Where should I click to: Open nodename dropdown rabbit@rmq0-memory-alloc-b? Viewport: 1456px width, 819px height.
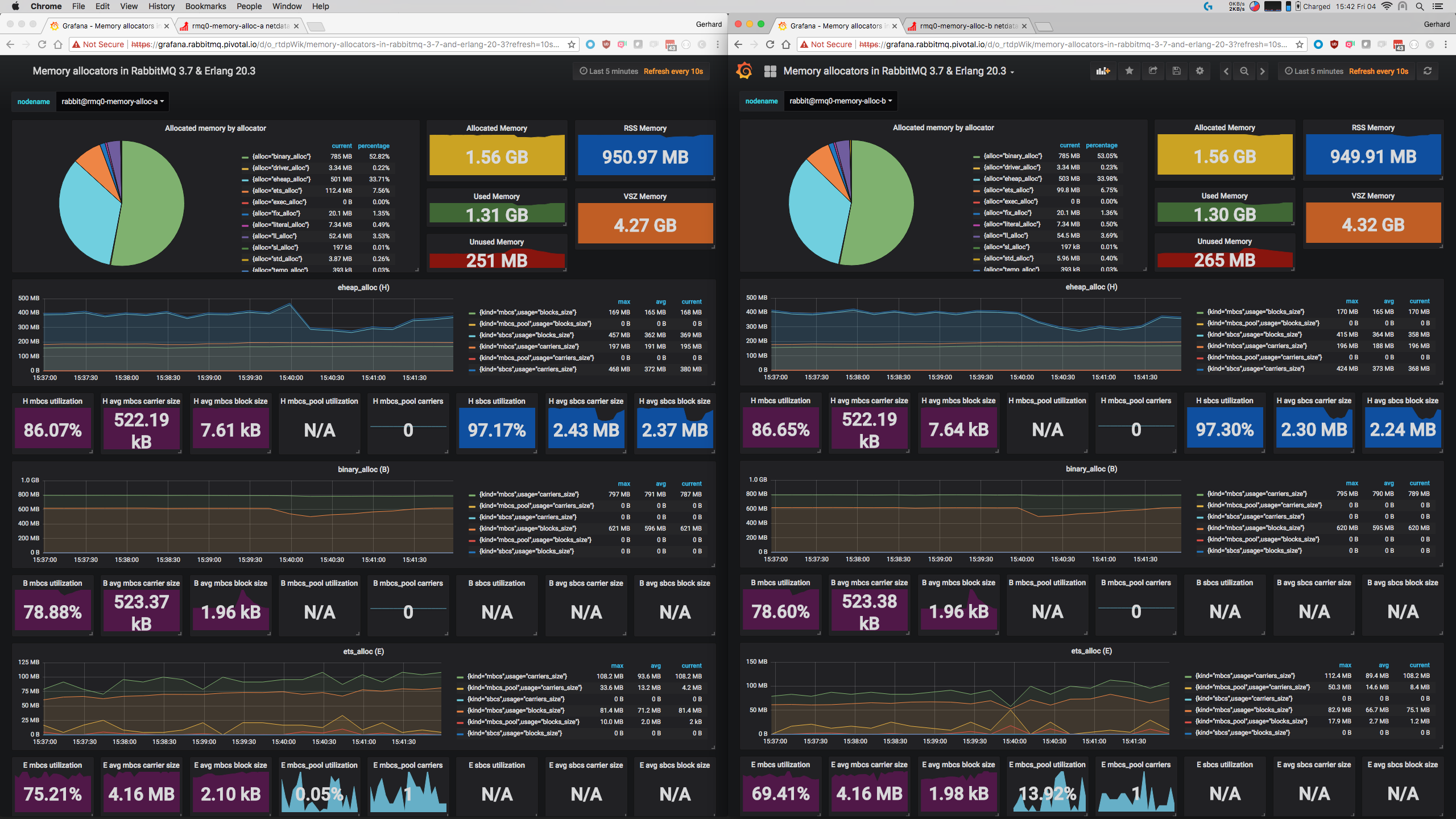pos(841,101)
